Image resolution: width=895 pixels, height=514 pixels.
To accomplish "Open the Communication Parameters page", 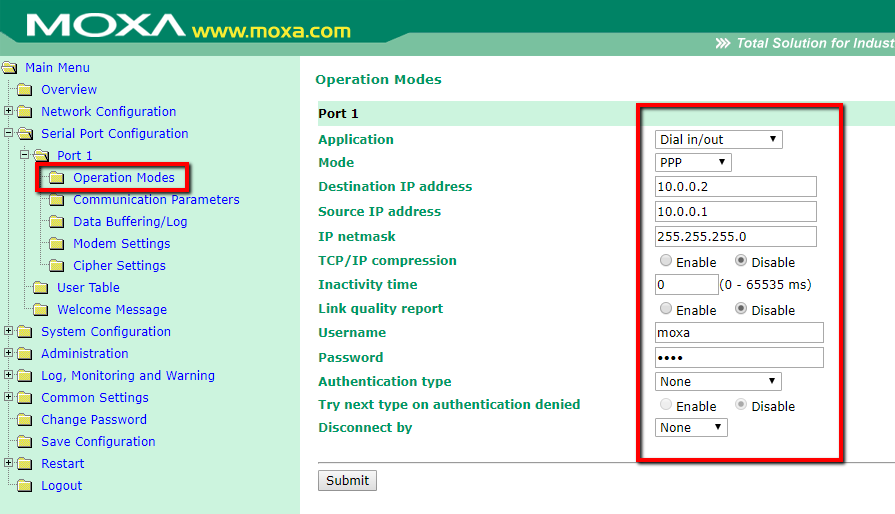I will coord(156,200).
